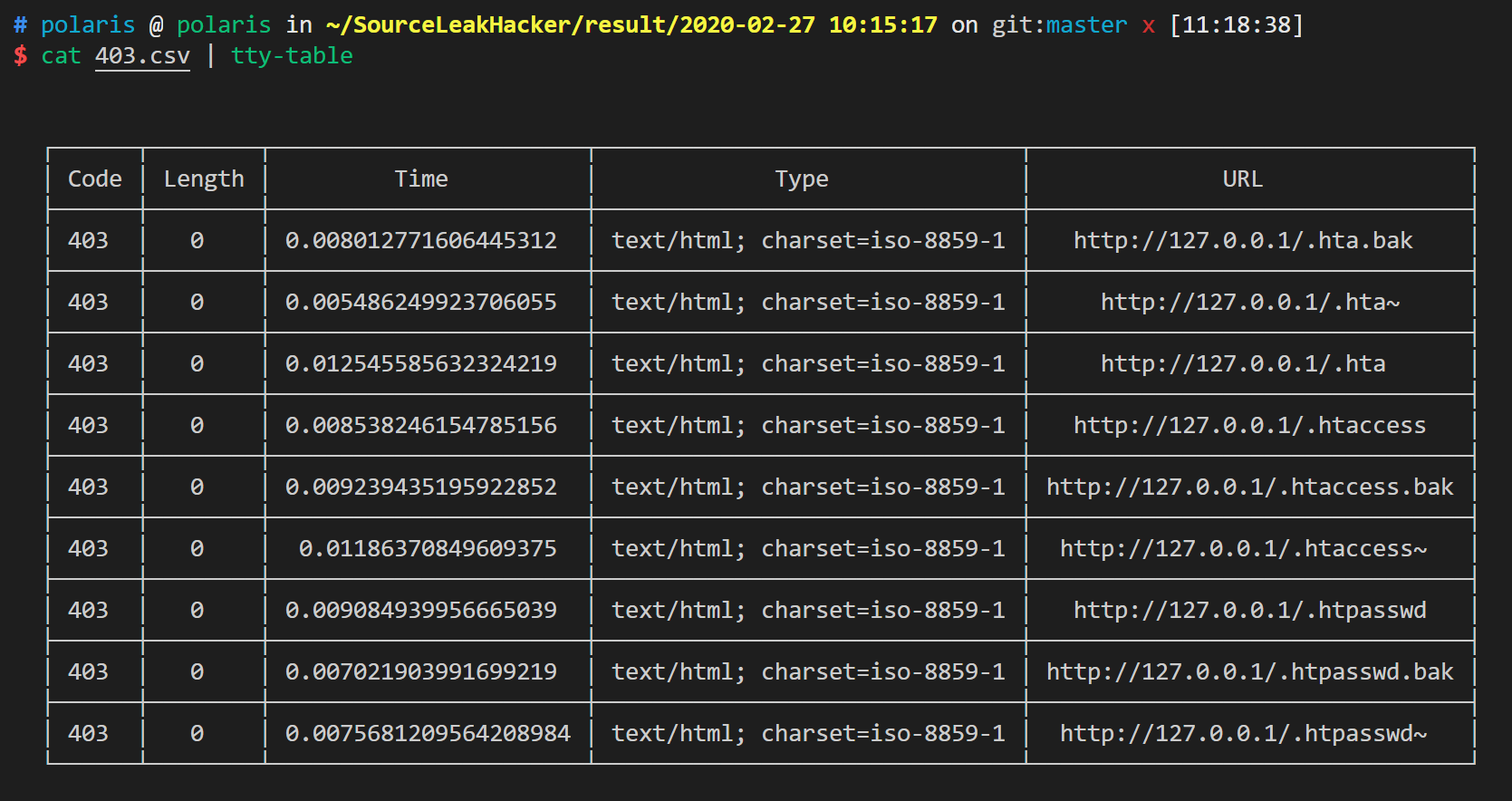Click the timestamp [11:18:38] in prompt
Screen dimensions: 1512x801
tap(1237, 25)
